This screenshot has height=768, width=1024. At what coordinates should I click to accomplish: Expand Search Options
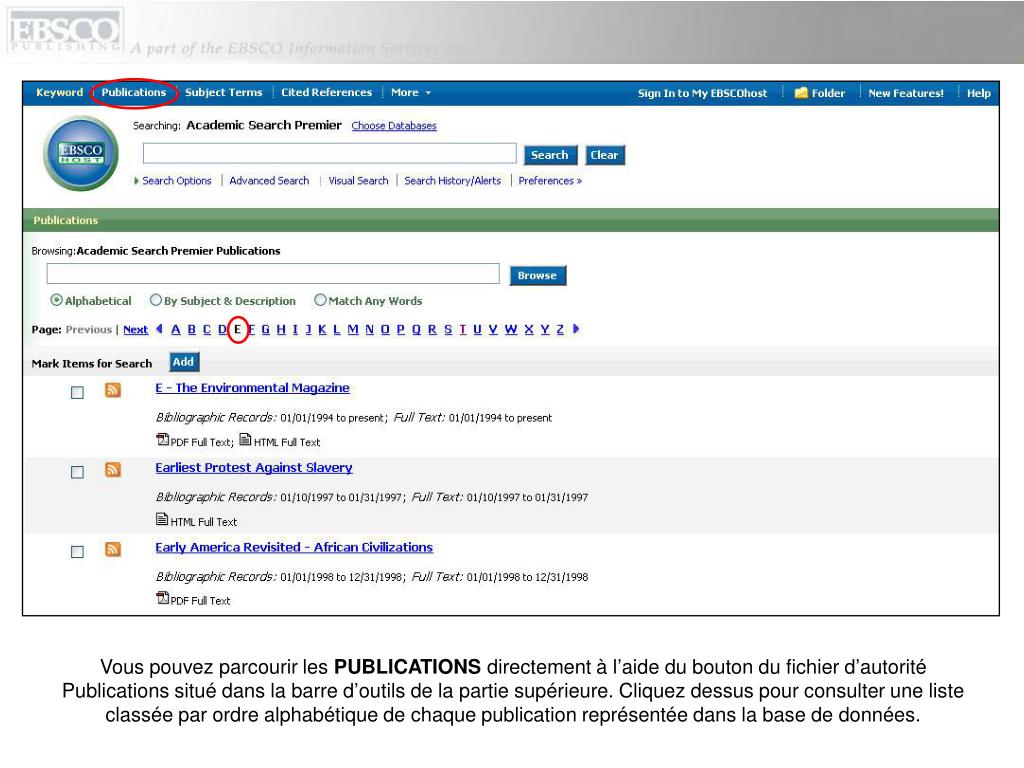[x=173, y=181]
